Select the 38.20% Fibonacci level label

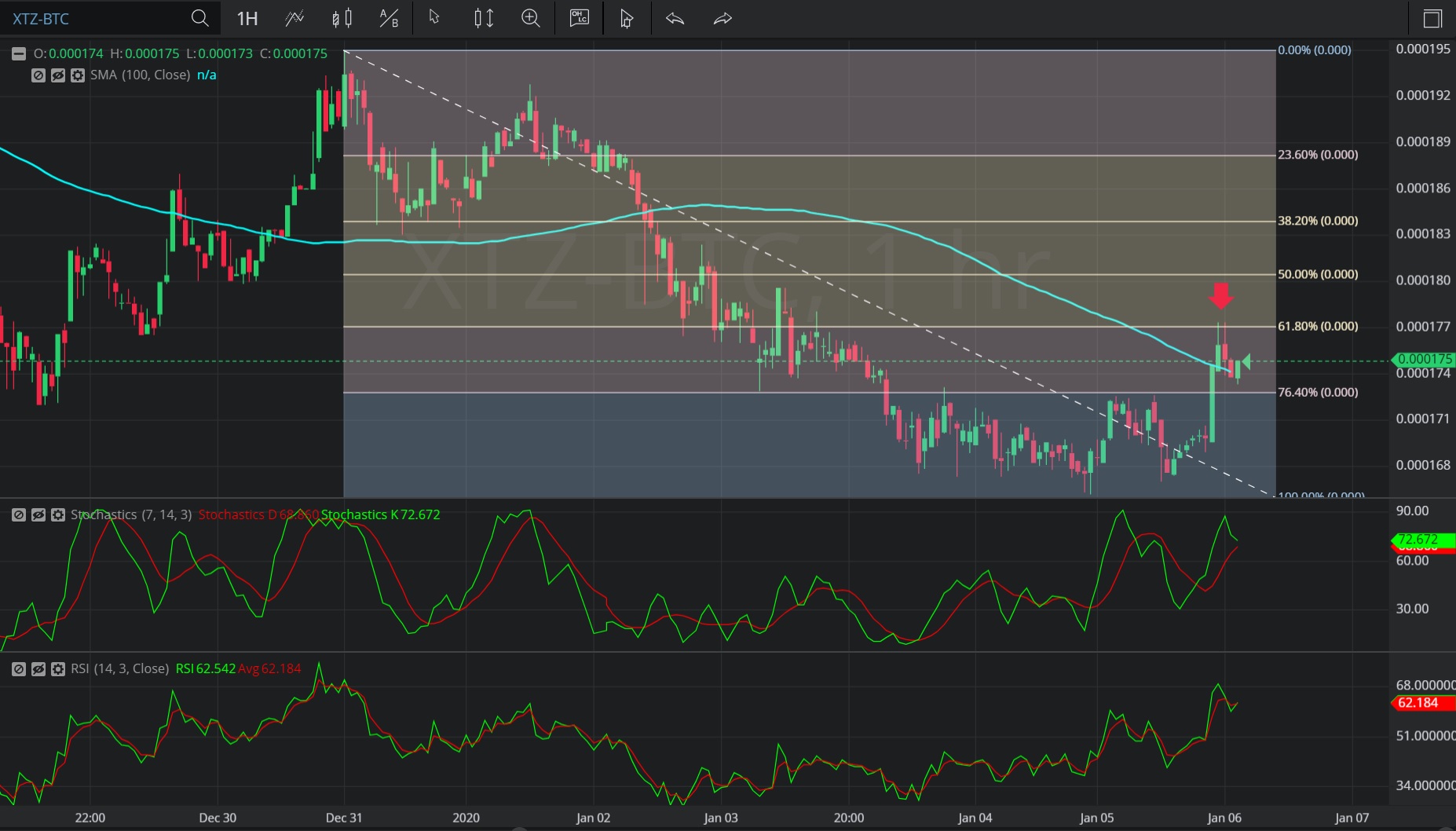1318,221
